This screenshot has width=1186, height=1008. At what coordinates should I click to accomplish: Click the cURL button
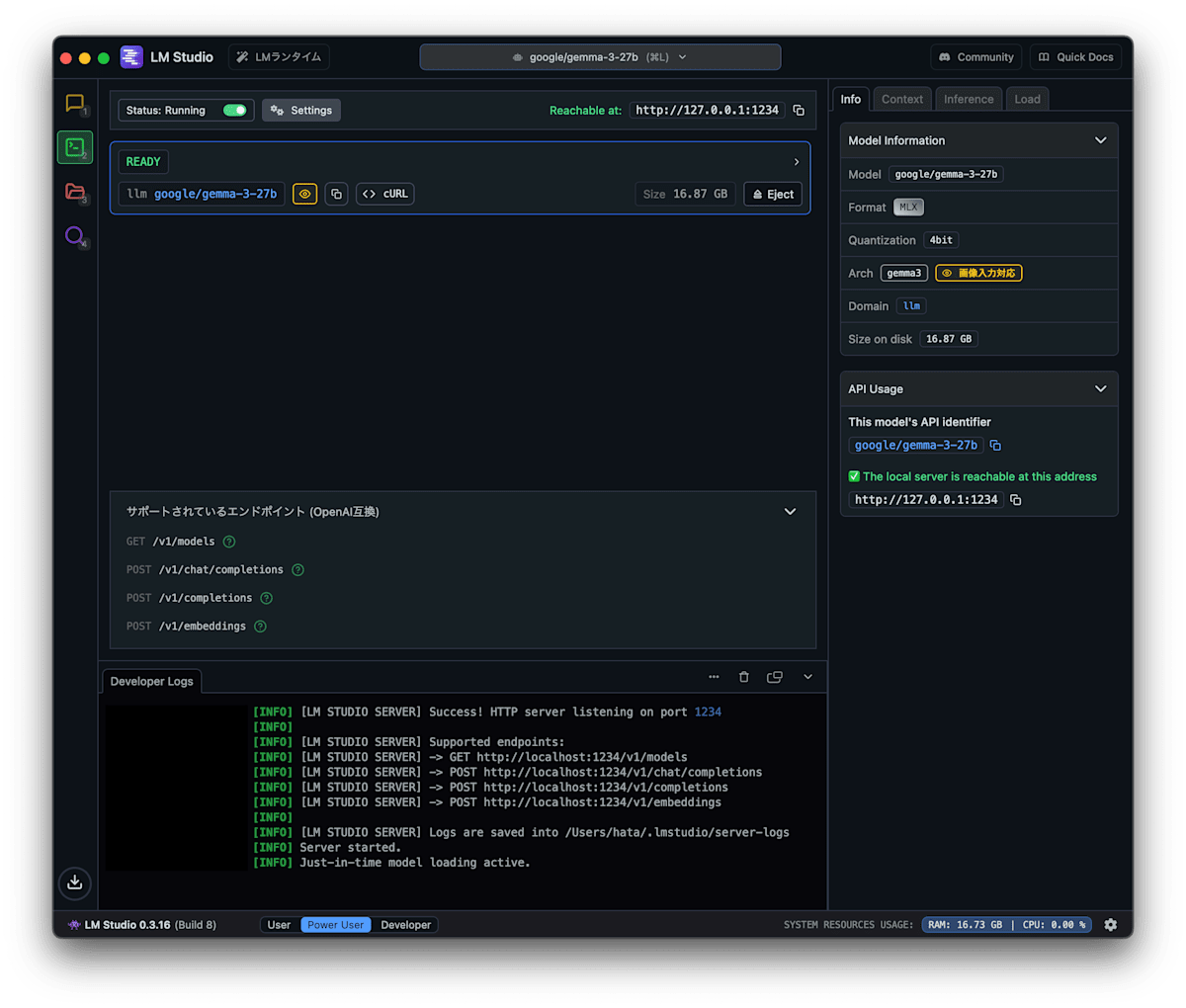[x=385, y=194]
